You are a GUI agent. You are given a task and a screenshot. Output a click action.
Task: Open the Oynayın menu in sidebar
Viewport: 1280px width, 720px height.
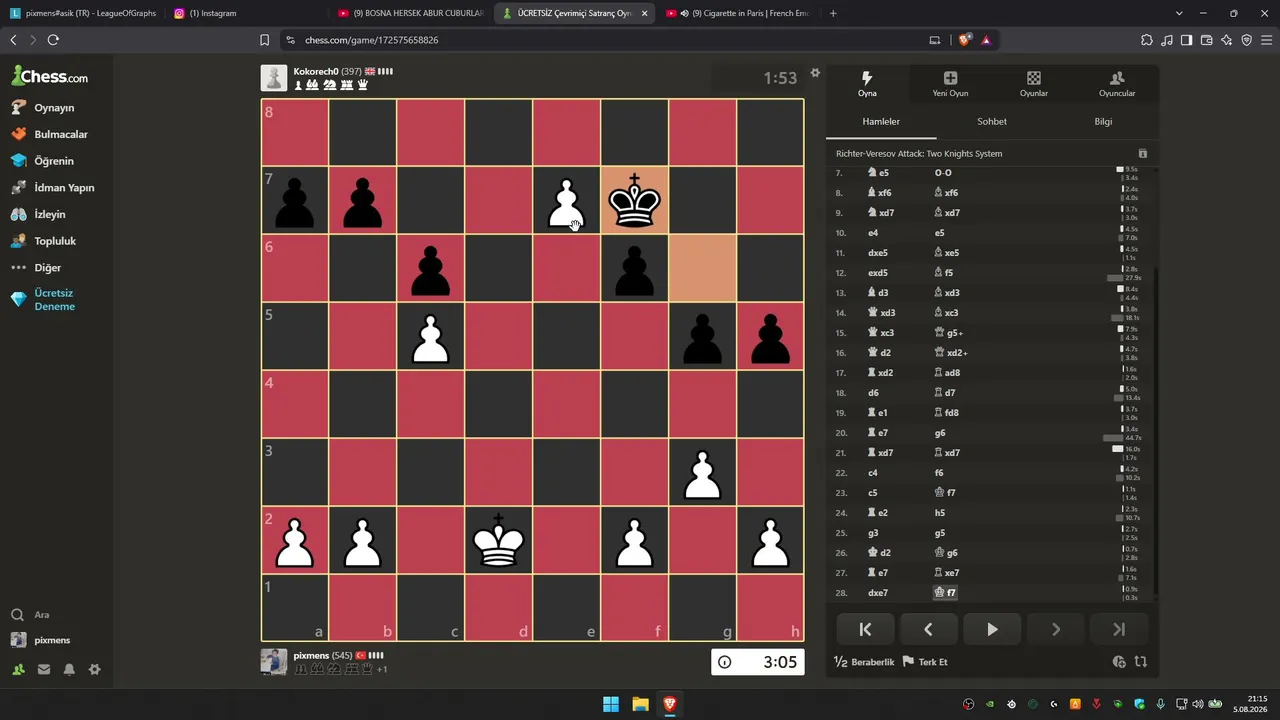(56, 107)
